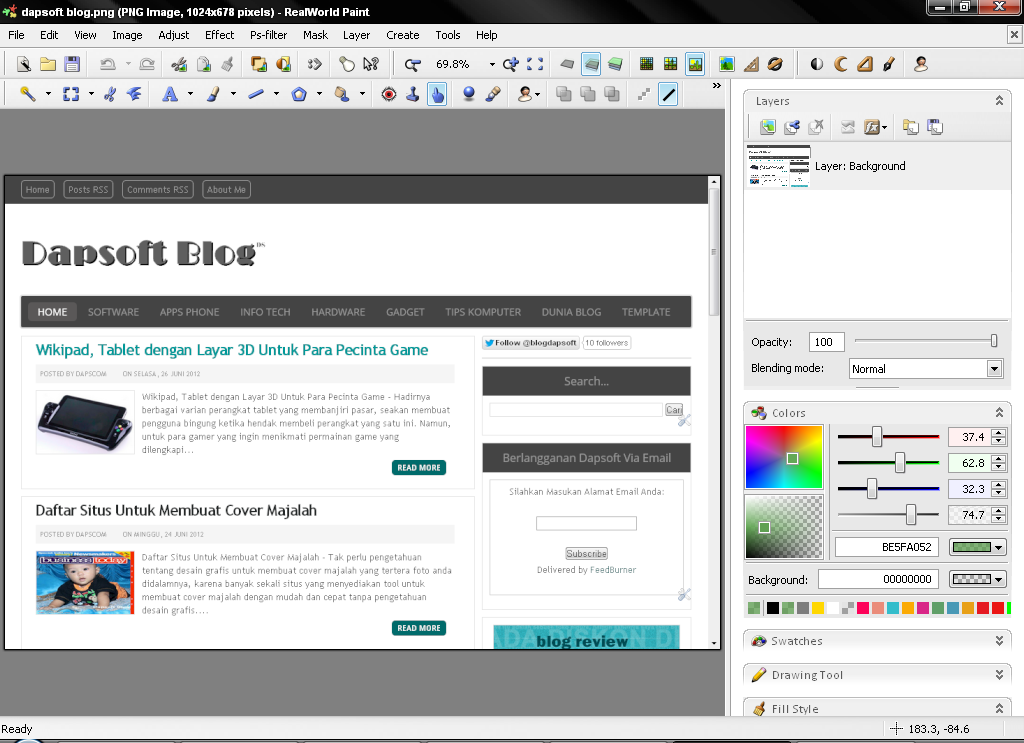Select the Layer: Background thumbnail
The image size is (1024, 743).
[778, 166]
